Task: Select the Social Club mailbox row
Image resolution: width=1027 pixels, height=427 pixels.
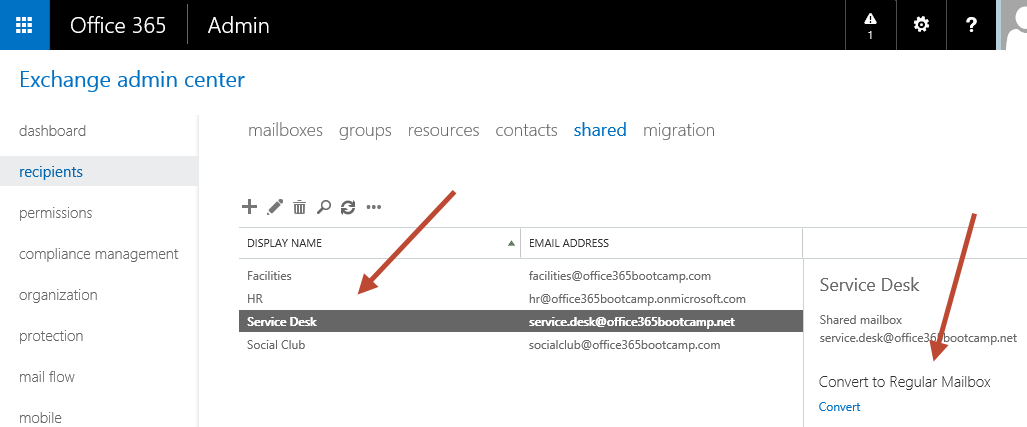Action: click(x=521, y=344)
